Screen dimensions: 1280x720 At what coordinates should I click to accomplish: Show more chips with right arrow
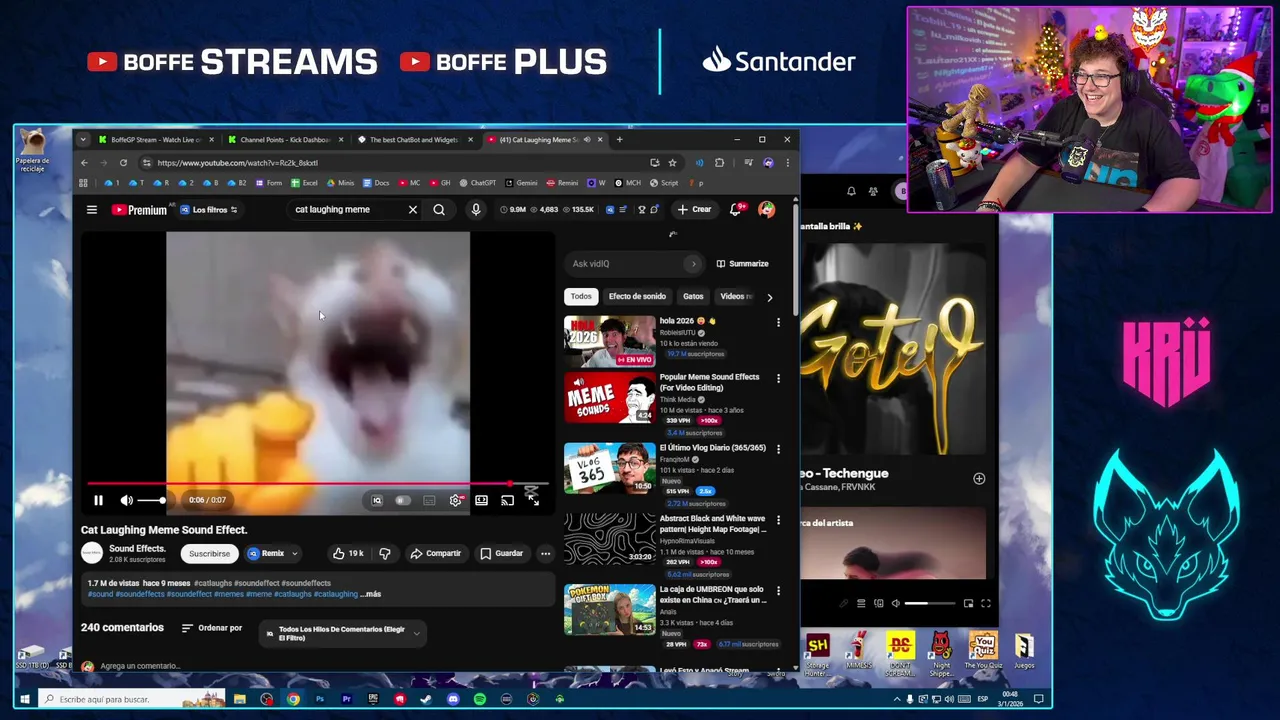click(769, 297)
